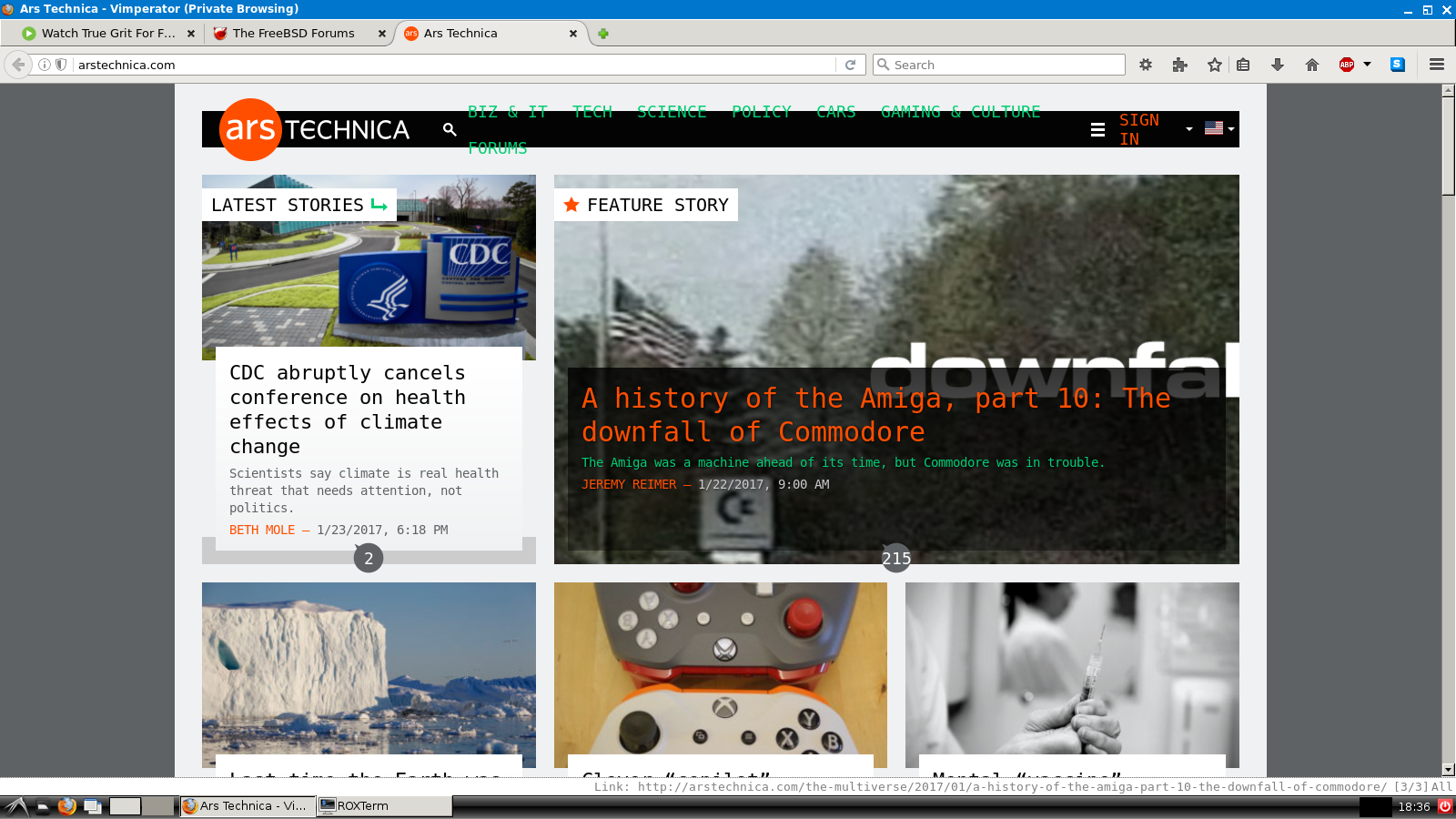Click the page vertical scrollbar thumb
The image size is (1456, 819).
coord(1449,146)
